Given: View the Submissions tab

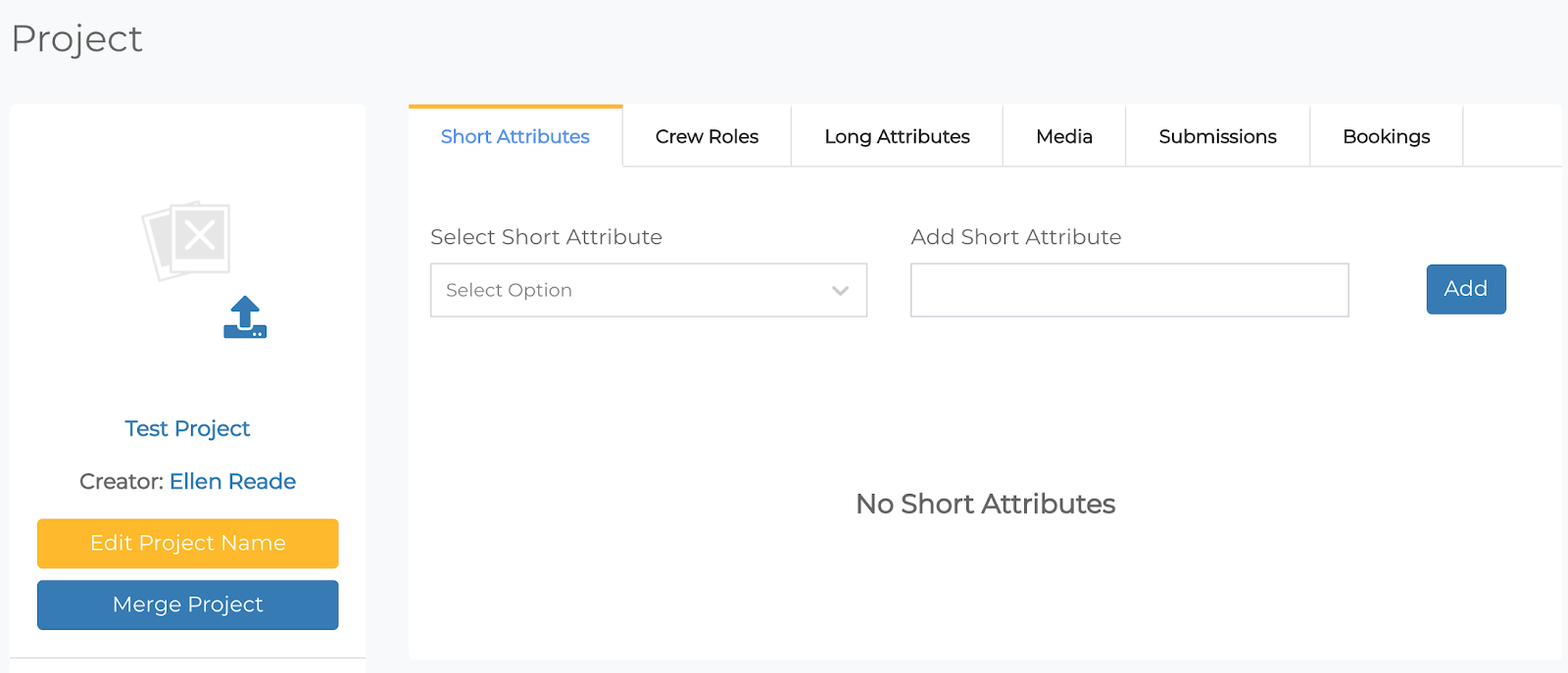Looking at the screenshot, I should 1217,137.
